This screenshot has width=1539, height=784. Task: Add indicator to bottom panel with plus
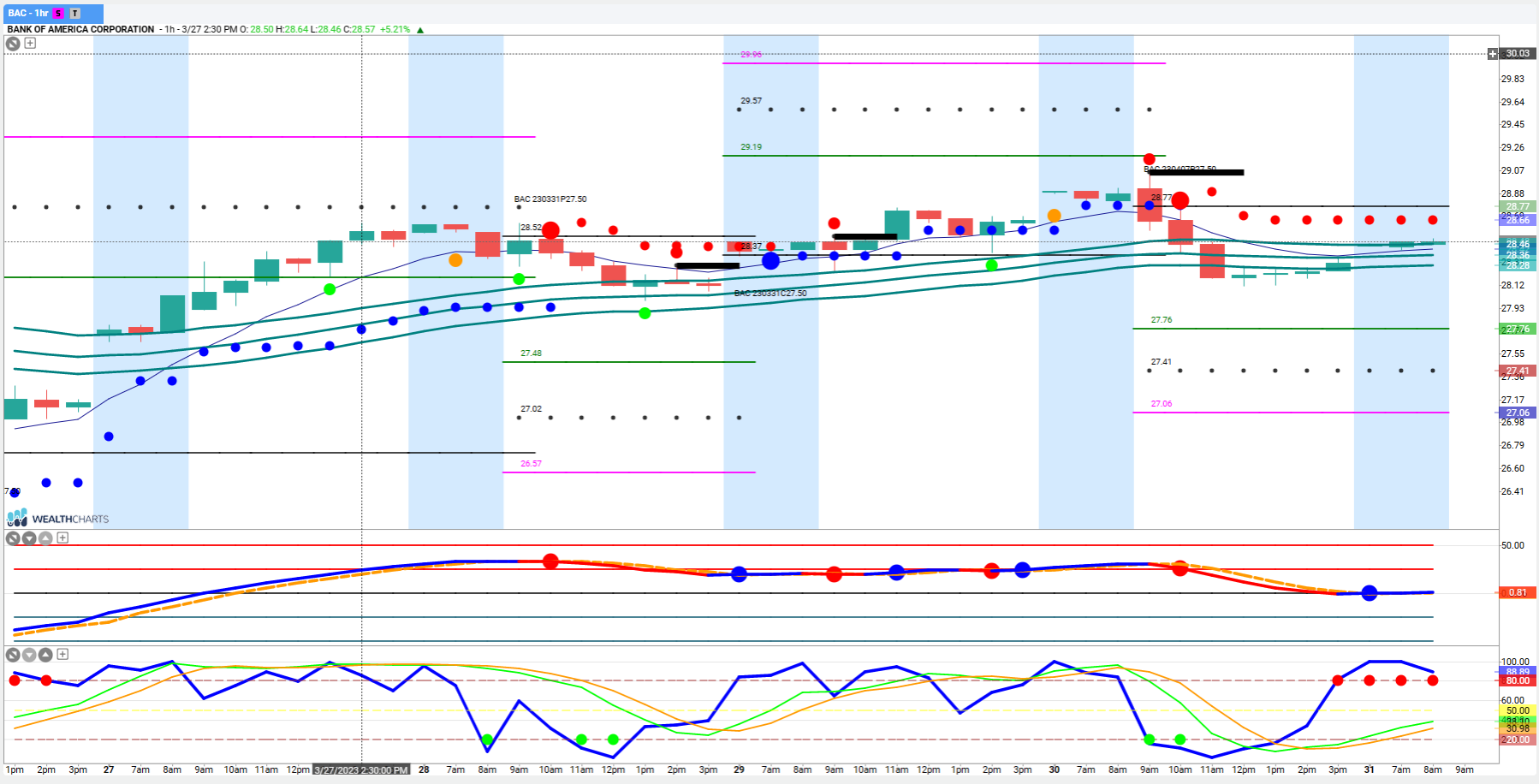click(x=62, y=654)
